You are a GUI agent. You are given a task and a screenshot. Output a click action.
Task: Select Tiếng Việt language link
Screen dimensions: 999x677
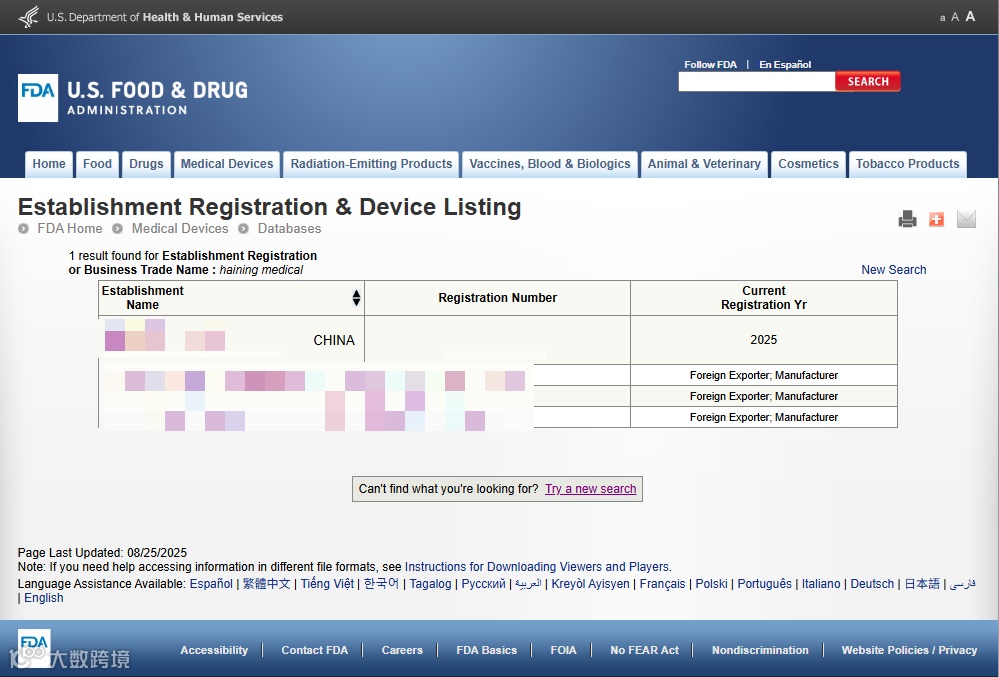pyautogui.click(x=327, y=584)
